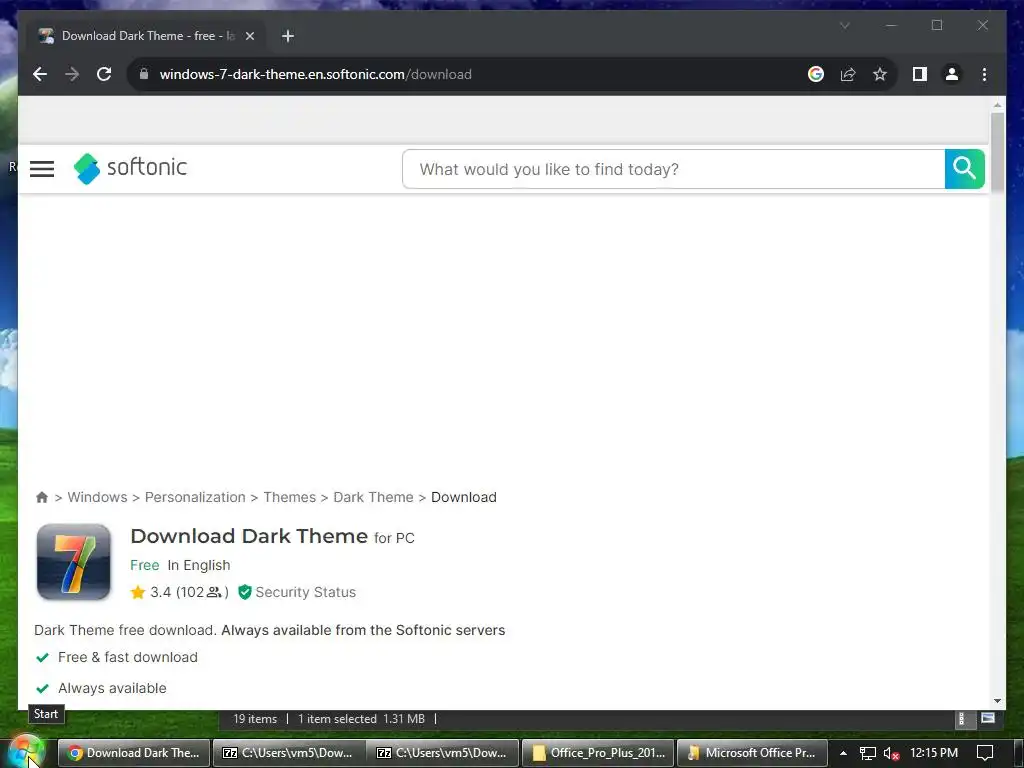The width and height of the screenshot is (1024, 768).
Task: Click the scrollbar up arrow
Action: pos(997,105)
